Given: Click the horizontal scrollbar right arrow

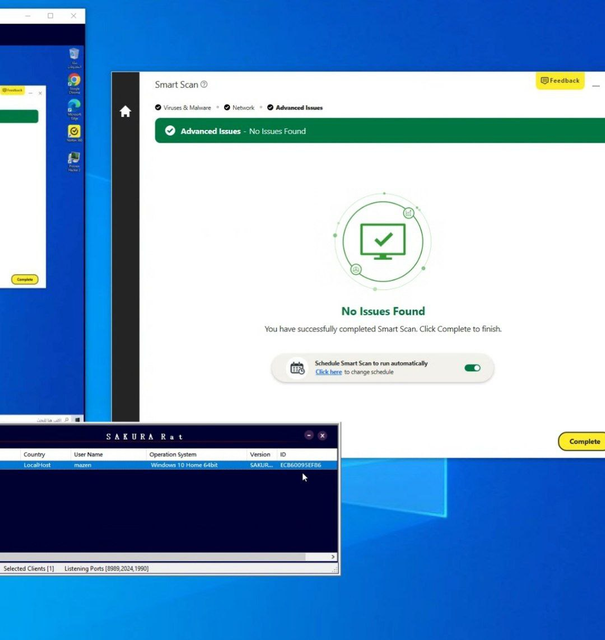Looking at the screenshot, I should coord(333,557).
